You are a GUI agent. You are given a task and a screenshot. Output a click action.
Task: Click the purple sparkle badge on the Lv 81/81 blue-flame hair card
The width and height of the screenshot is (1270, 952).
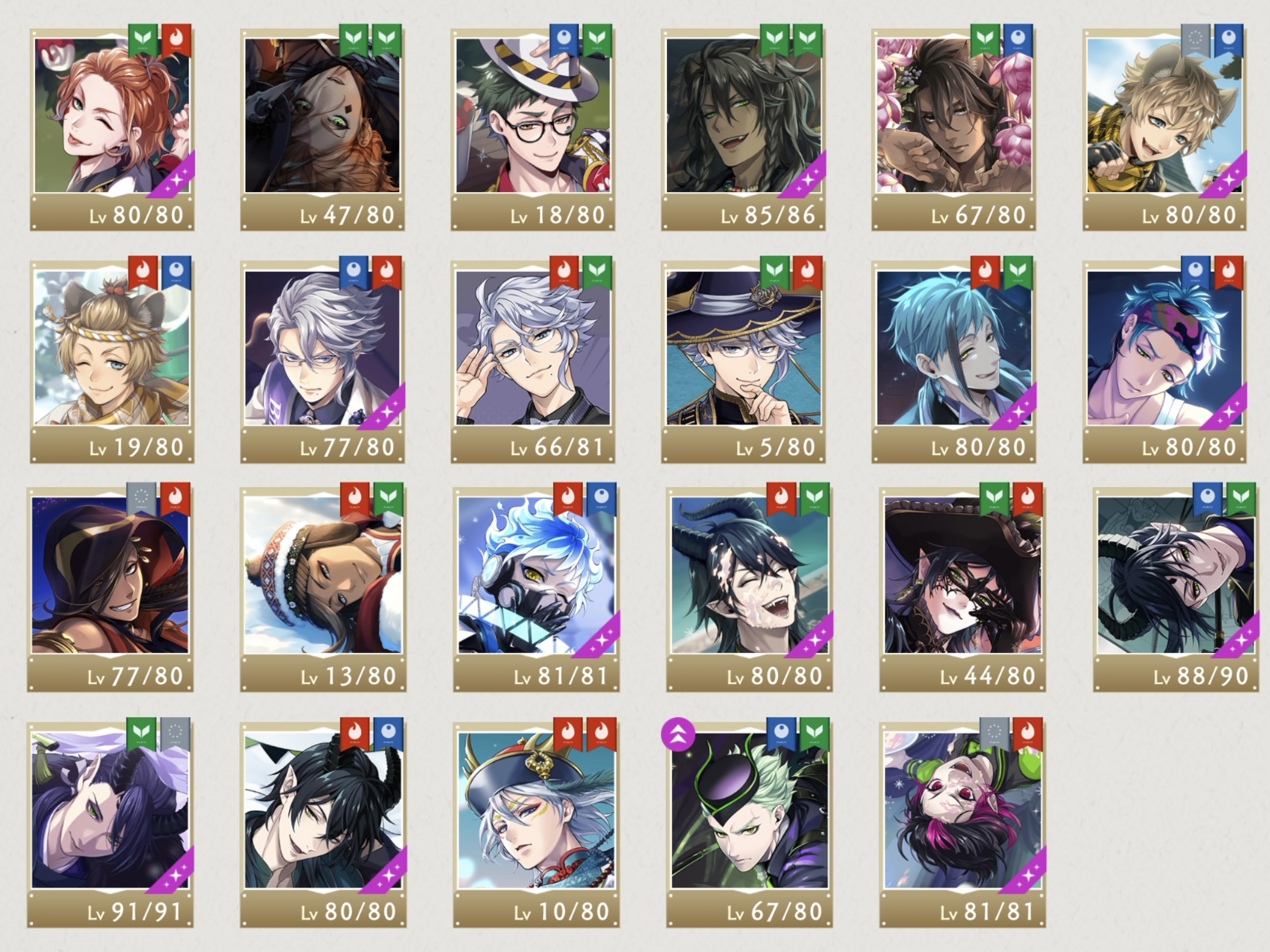(597, 636)
